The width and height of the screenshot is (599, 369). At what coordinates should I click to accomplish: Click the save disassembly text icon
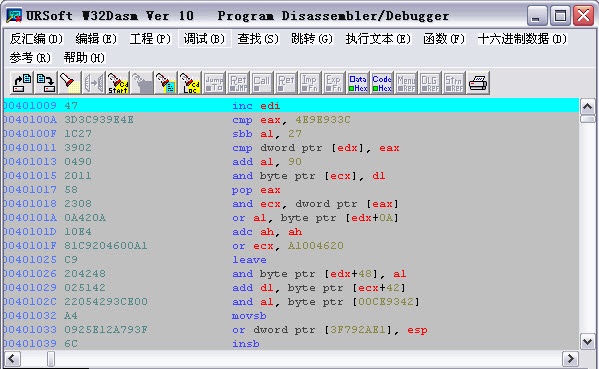click(x=46, y=83)
